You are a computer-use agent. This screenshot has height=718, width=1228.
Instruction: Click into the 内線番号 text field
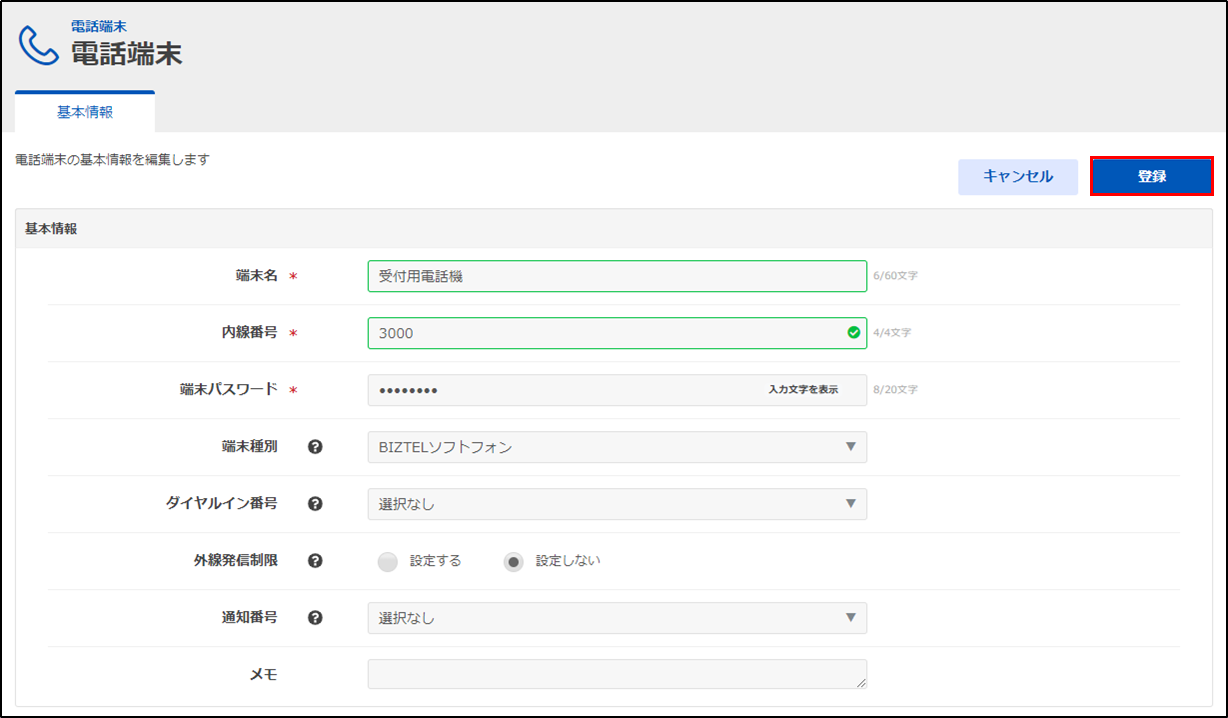pos(600,333)
